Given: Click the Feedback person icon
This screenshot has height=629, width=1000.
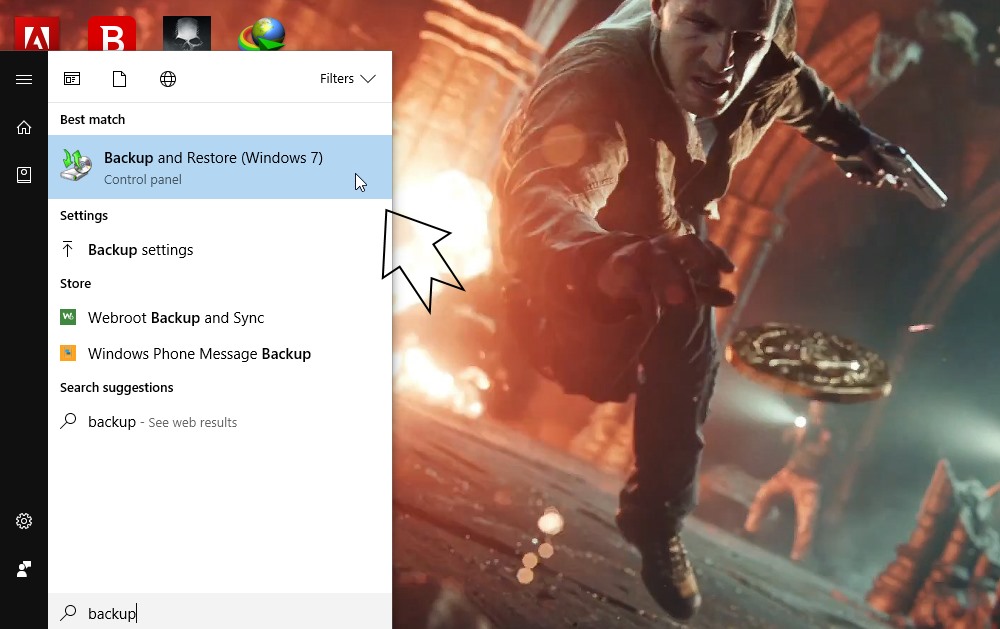Looking at the screenshot, I should tap(24, 569).
